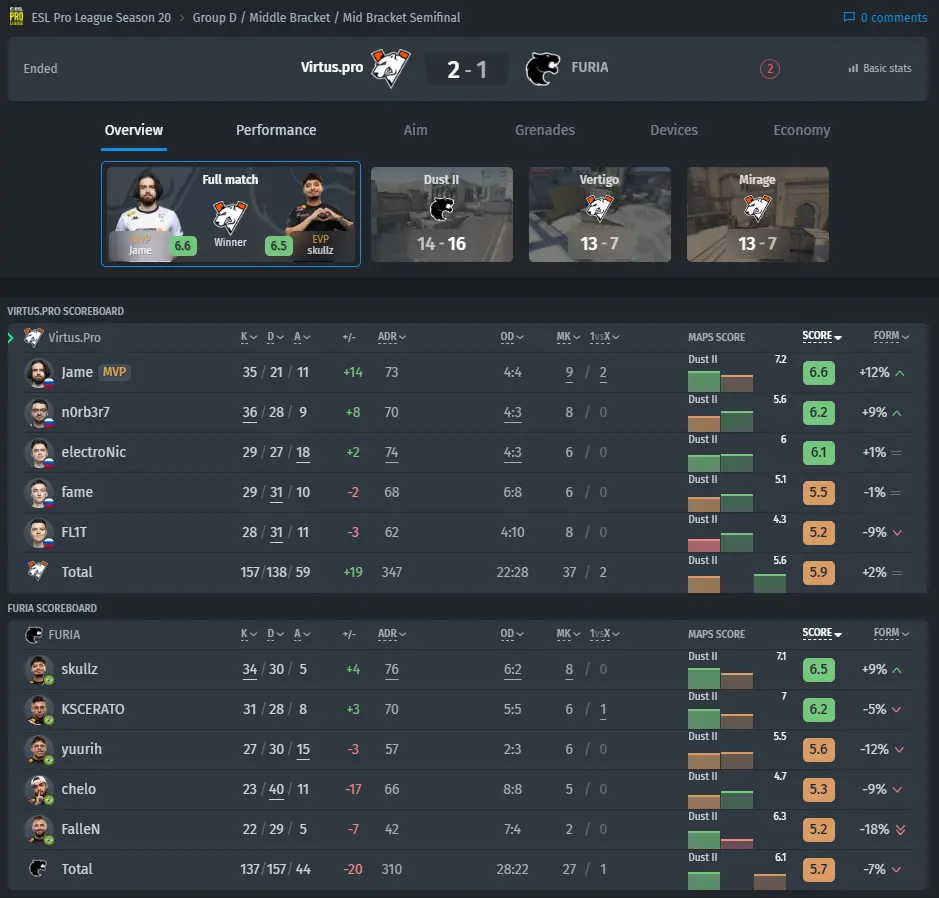This screenshot has height=898, width=939.
Task: Select the Mirage 13-7 map card
Action: tap(758, 214)
